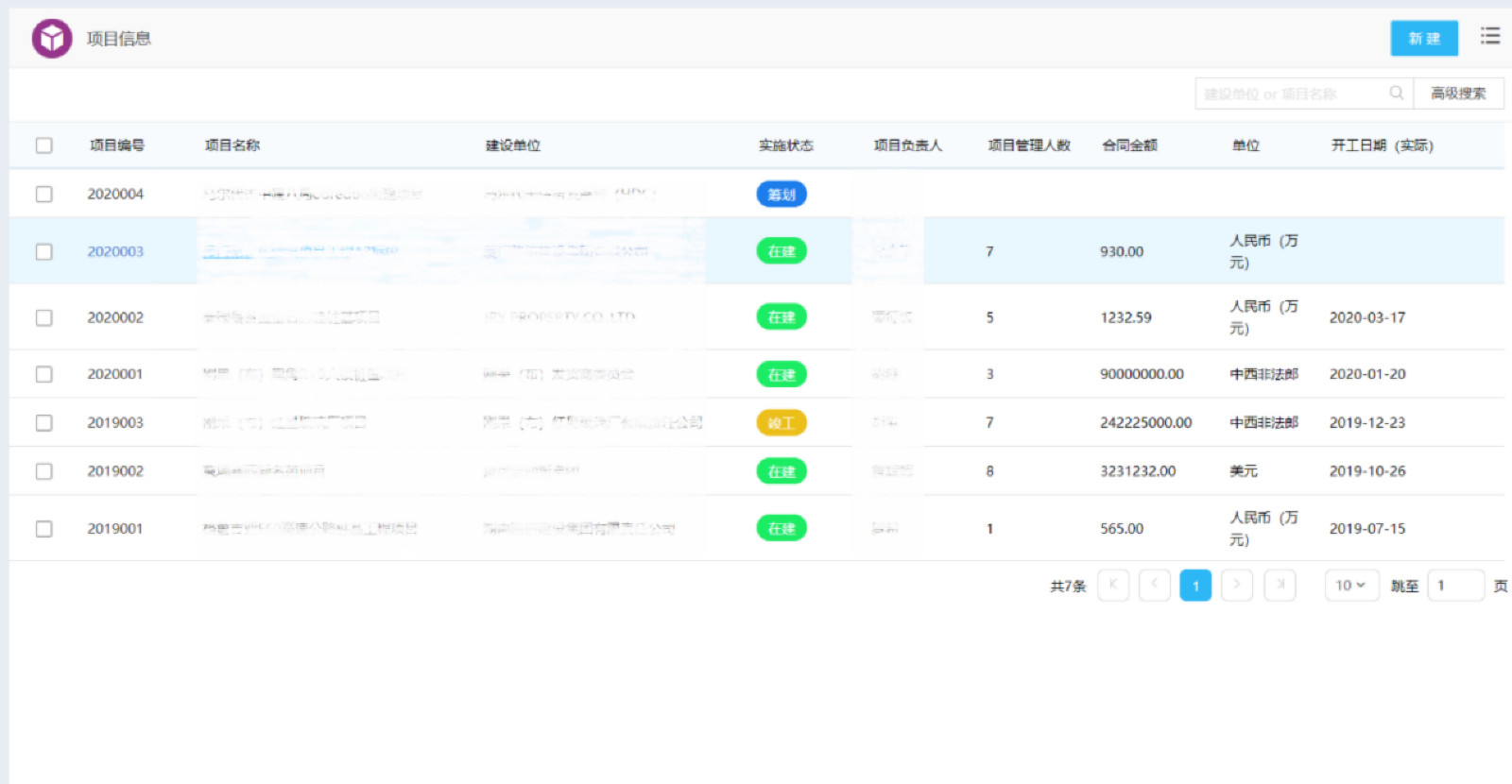Select page 1 in pagination
Viewport: 1512px width, 784px height.
point(1195,585)
